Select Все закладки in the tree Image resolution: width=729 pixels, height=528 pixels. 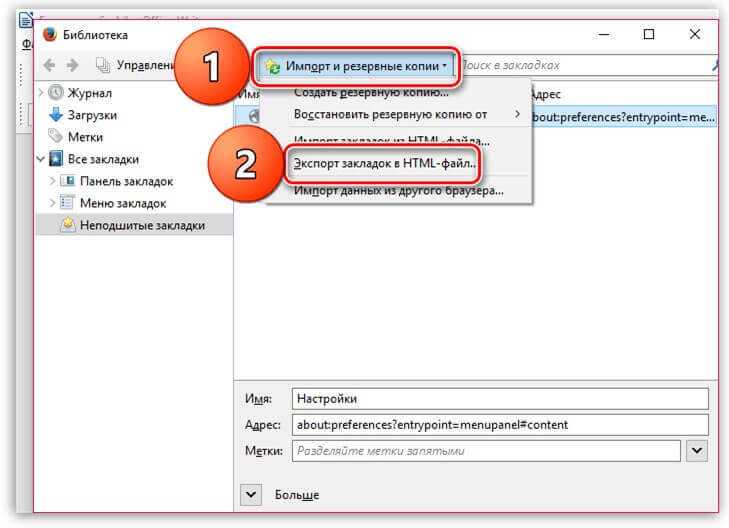(x=103, y=159)
